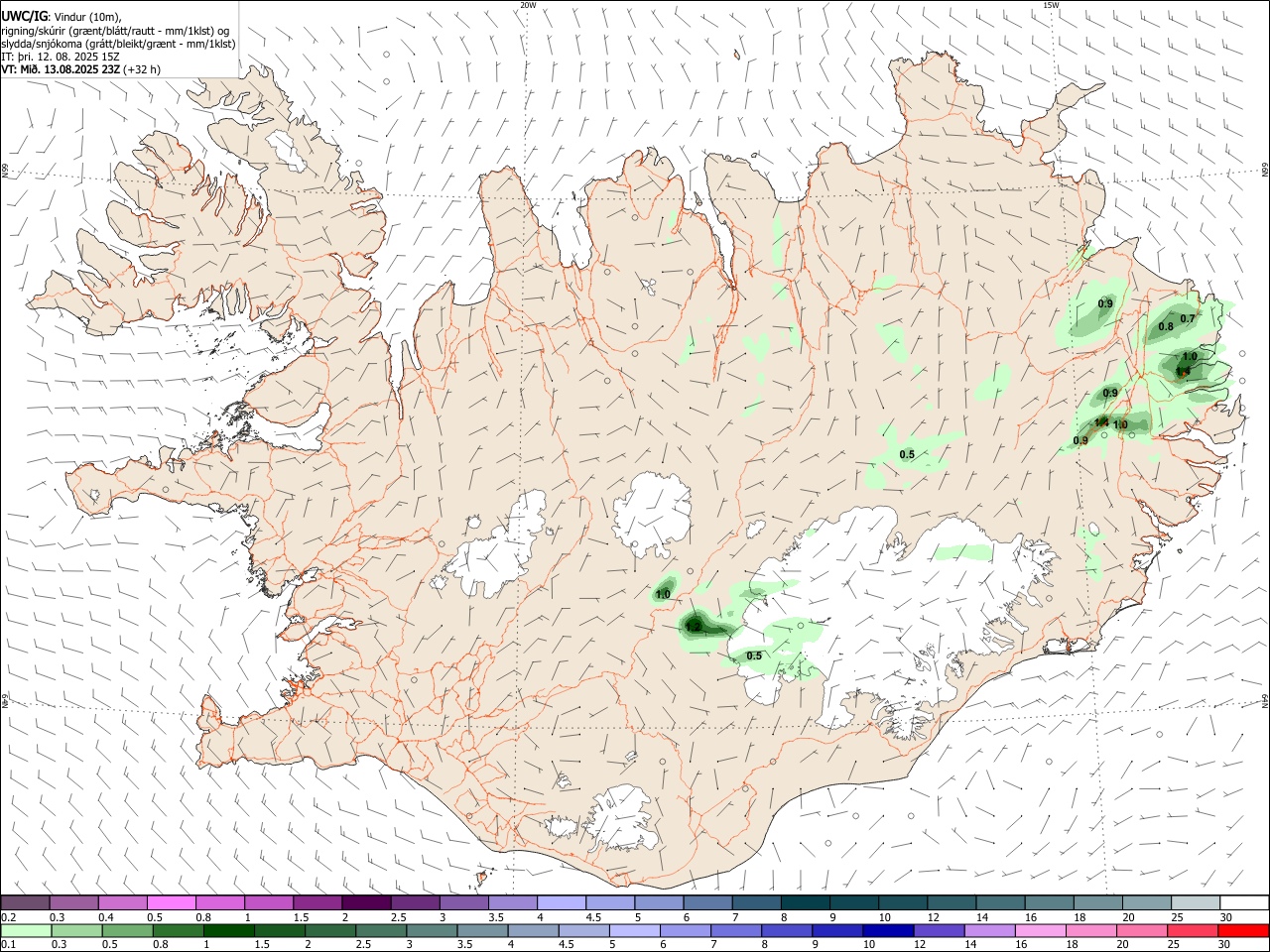This screenshot has height=952, width=1270.
Task: Pick the pale grey swatch between 25 and 30 in snow scale
Action: (1195, 902)
